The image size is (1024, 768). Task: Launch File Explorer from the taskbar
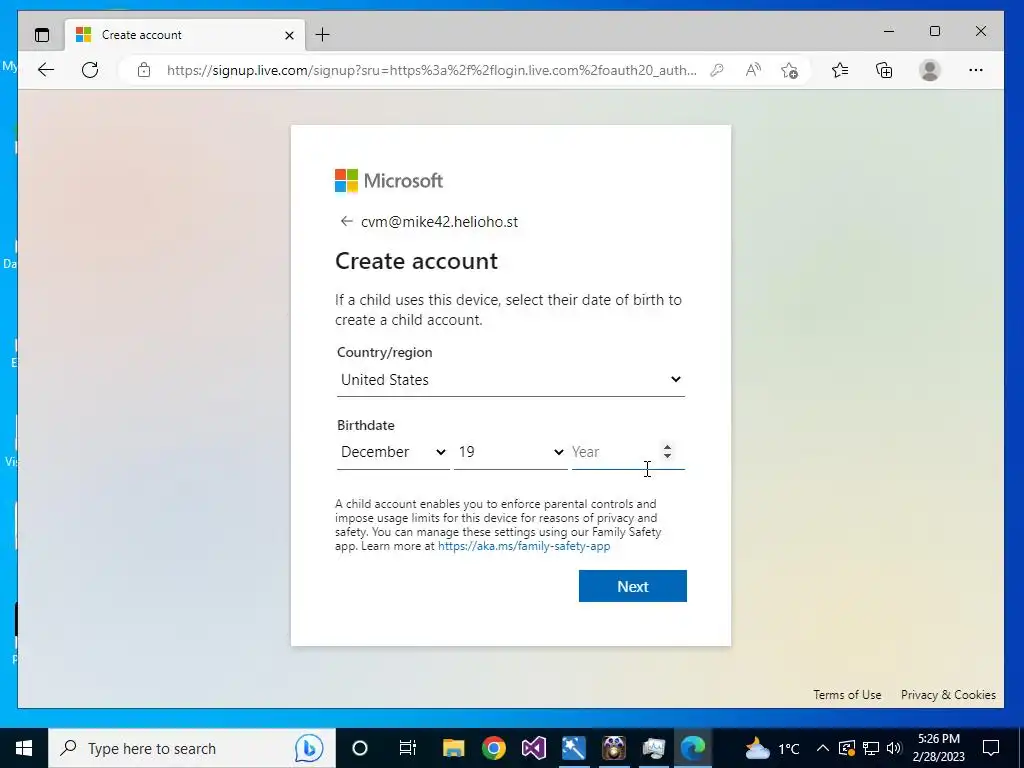pyautogui.click(x=453, y=748)
